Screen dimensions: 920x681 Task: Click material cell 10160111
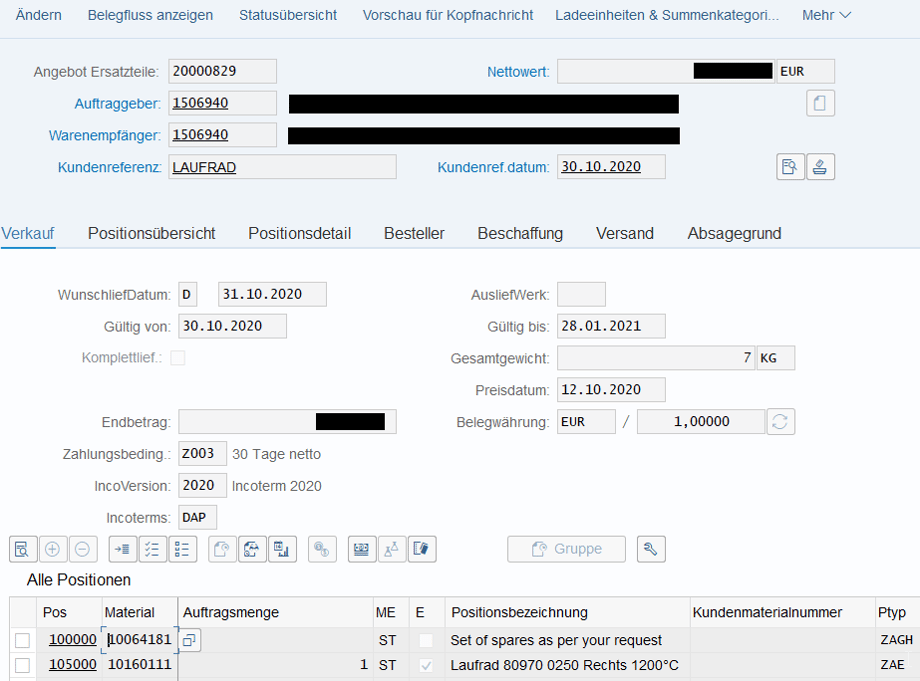[x=140, y=665]
